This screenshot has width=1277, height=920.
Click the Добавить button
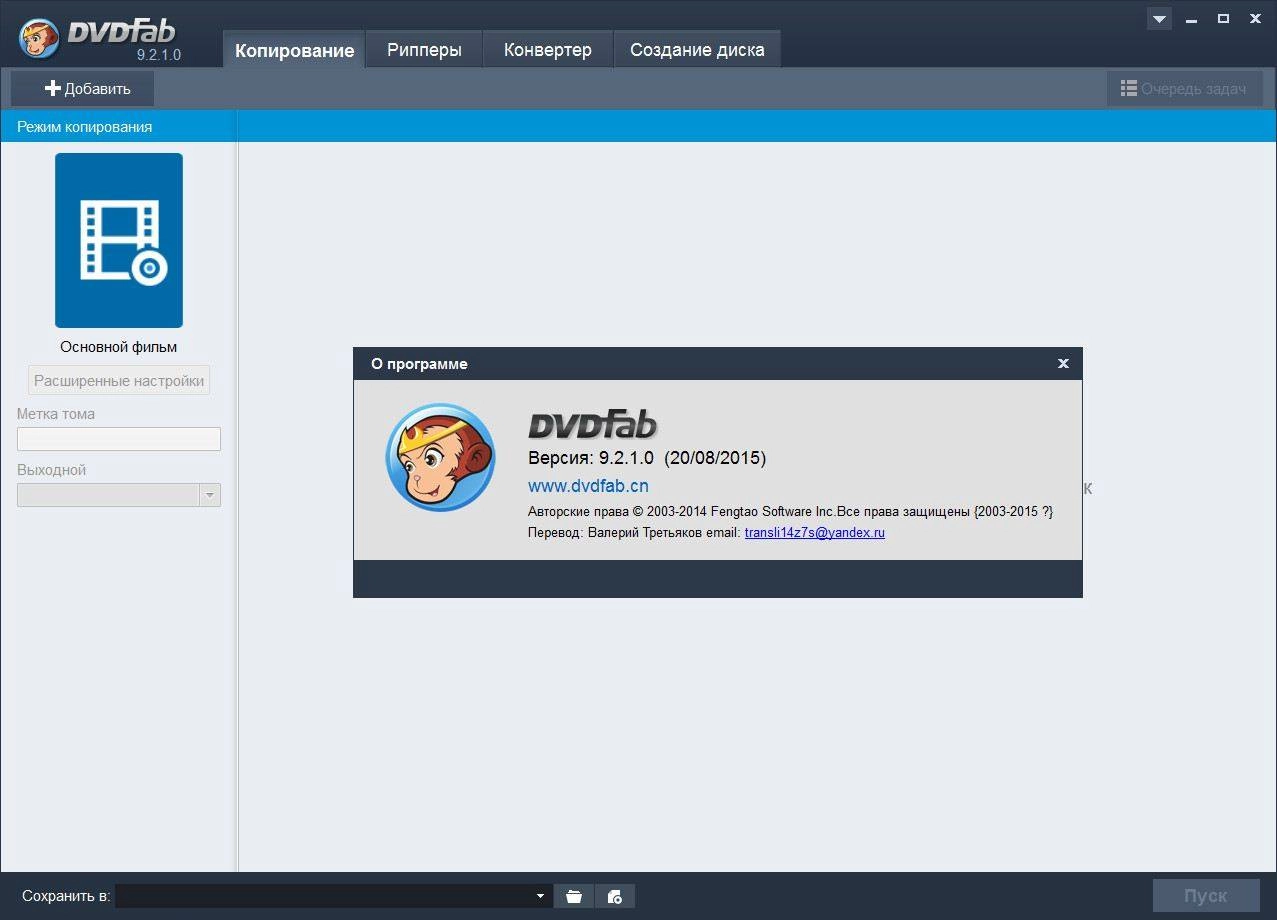click(x=83, y=88)
